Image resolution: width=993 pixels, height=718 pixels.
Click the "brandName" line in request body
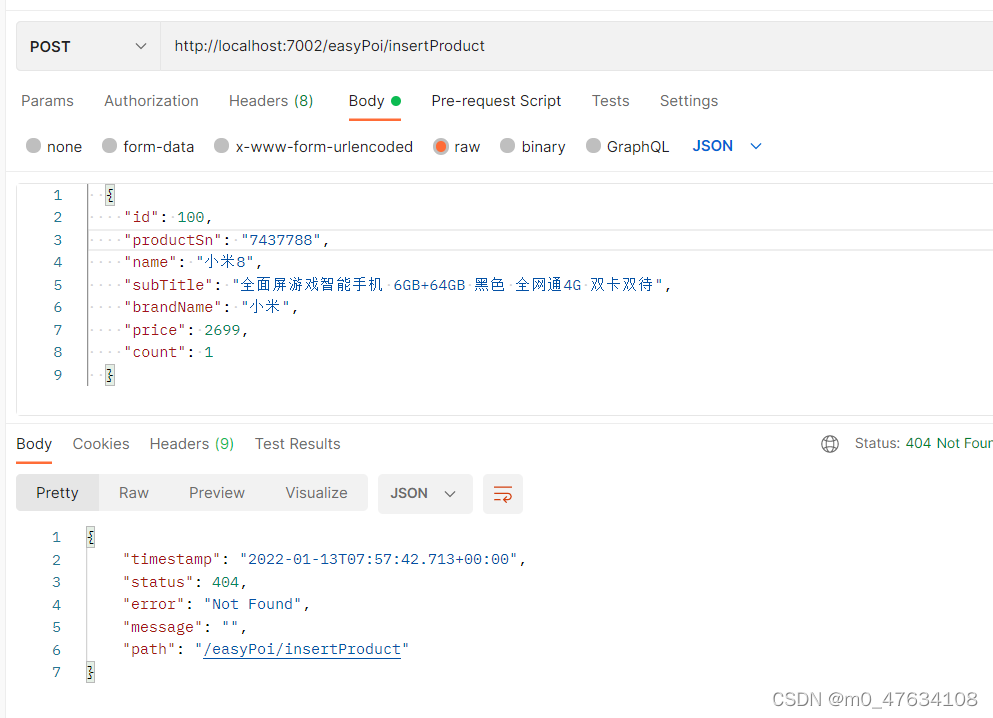pyautogui.click(x=211, y=307)
